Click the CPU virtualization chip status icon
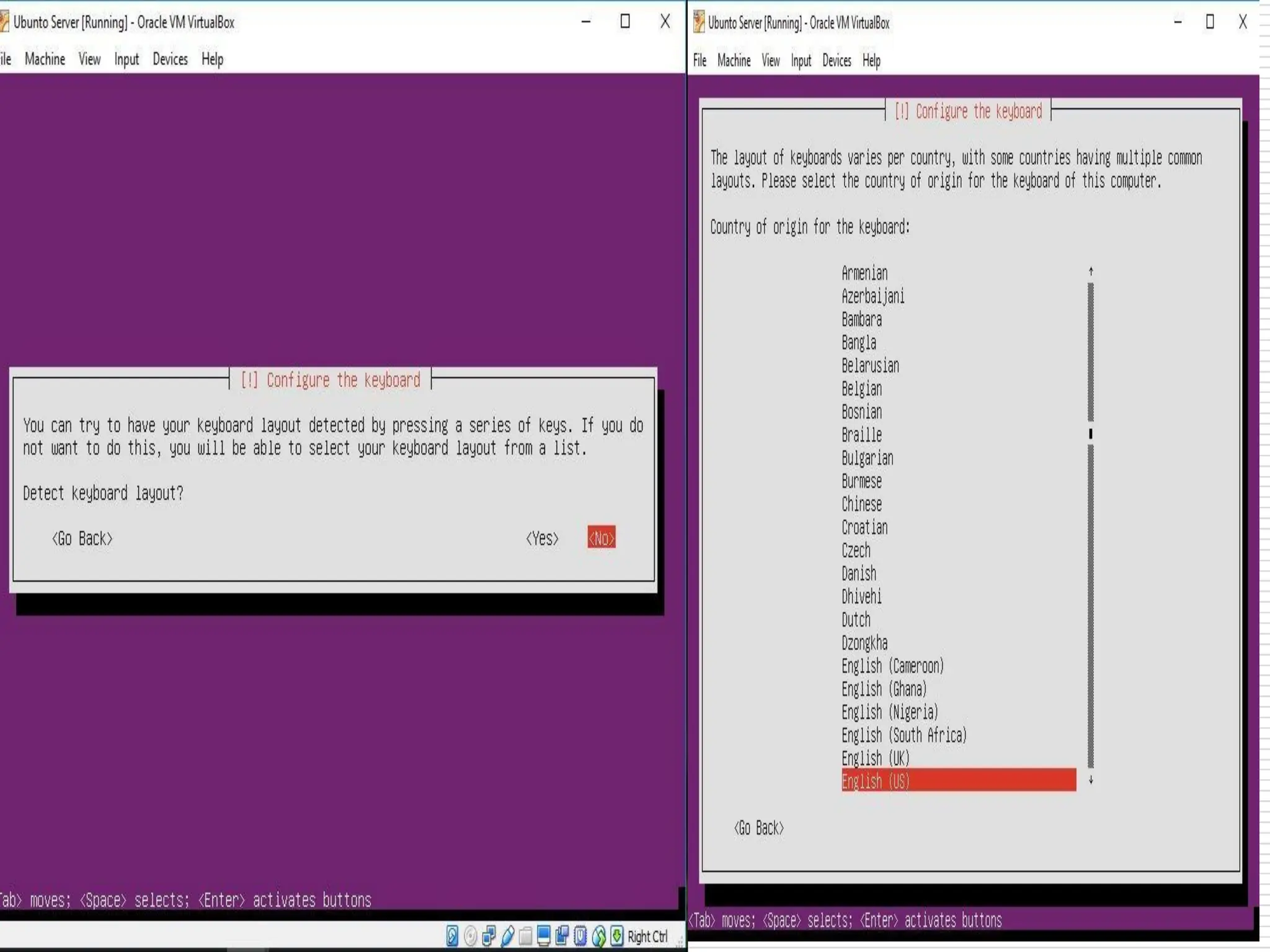 pos(580,936)
